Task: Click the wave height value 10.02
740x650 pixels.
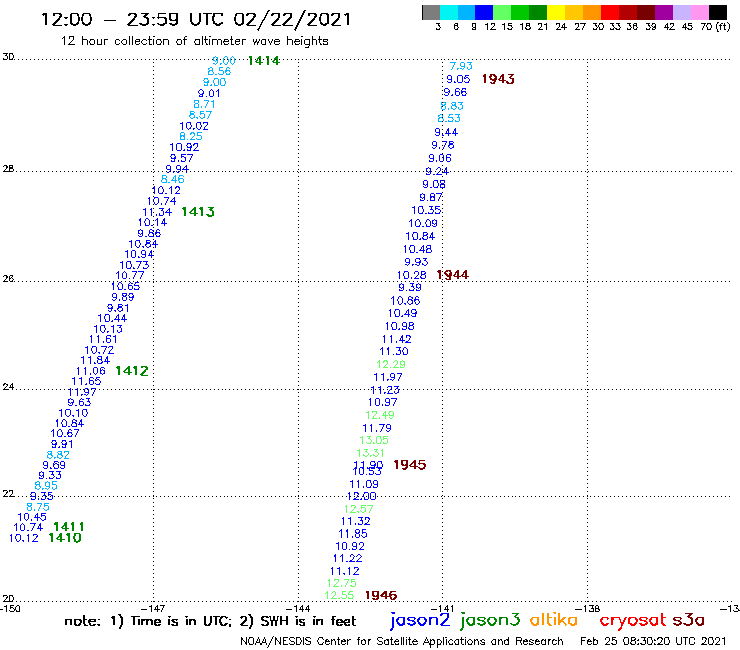Action: pos(193,127)
